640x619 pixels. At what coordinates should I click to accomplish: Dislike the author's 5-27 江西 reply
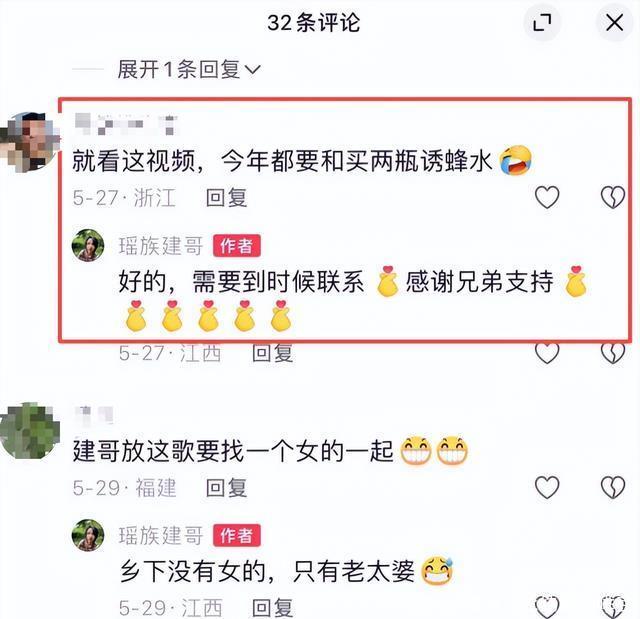[x=613, y=353]
